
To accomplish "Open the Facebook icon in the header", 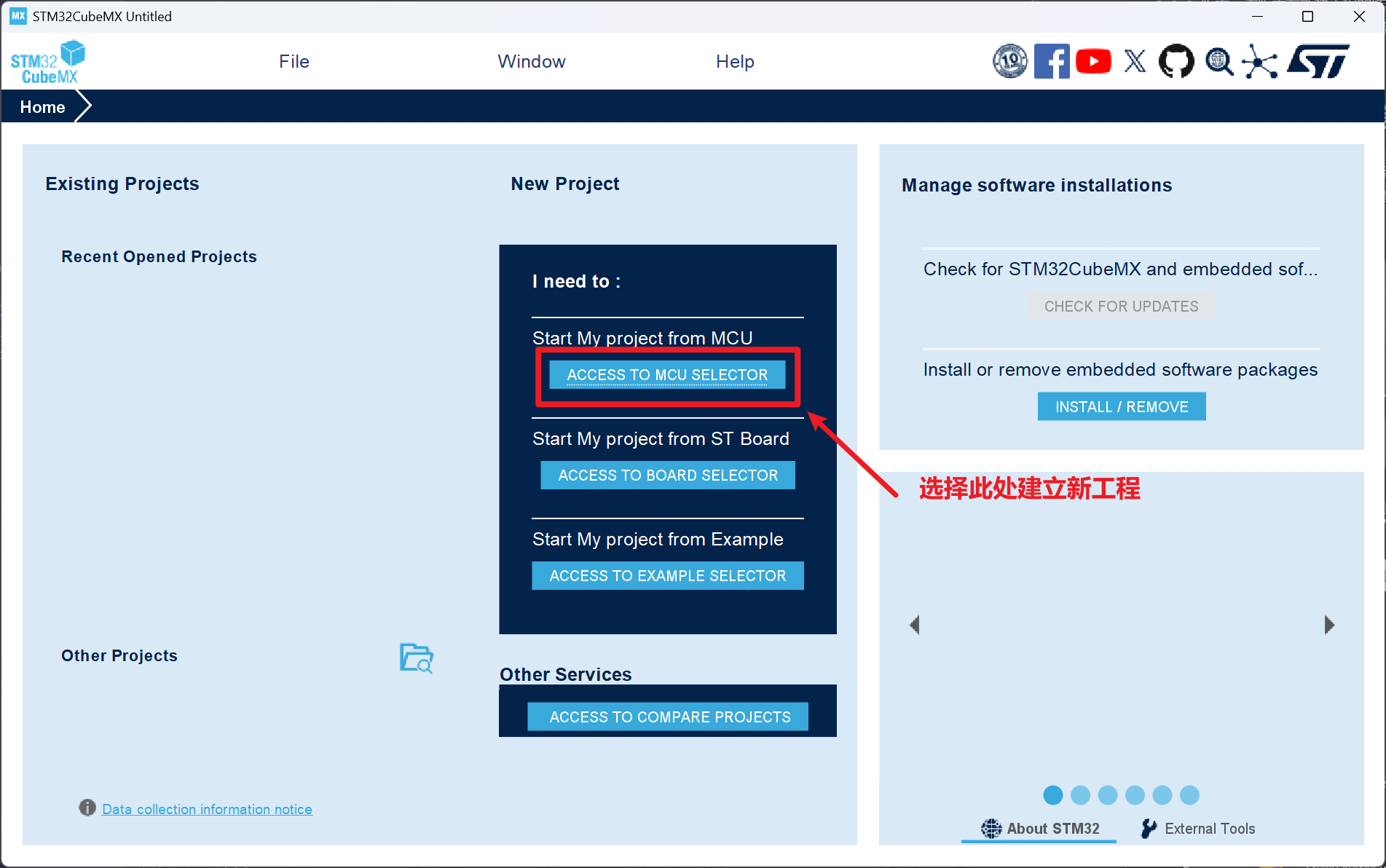I will [x=1051, y=62].
